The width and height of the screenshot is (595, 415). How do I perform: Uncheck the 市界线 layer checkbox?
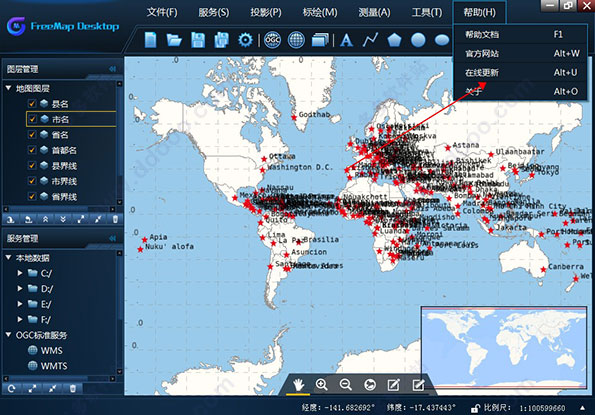click(x=32, y=181)
